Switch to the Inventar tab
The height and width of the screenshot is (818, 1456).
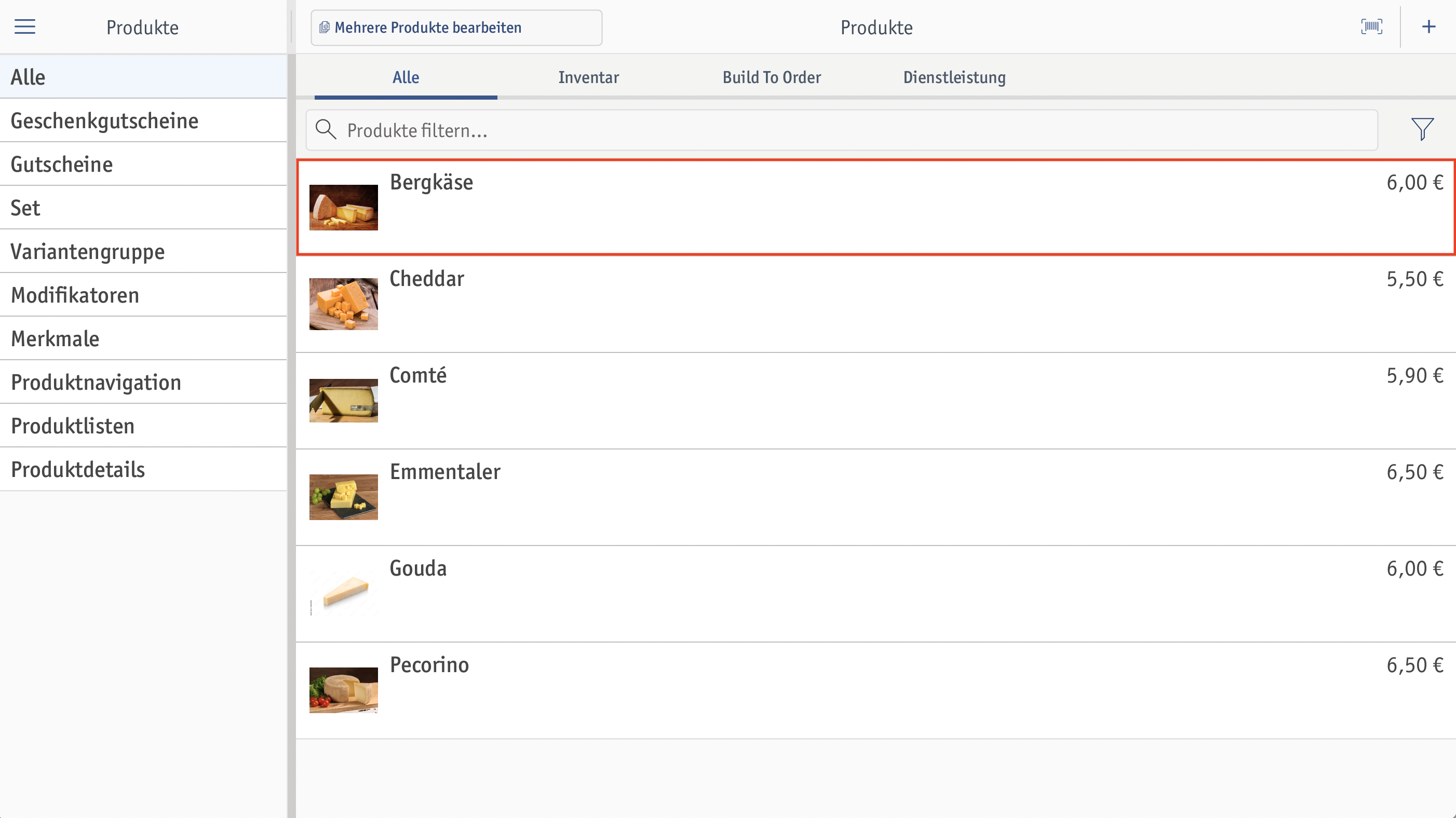tap(588, 77)
